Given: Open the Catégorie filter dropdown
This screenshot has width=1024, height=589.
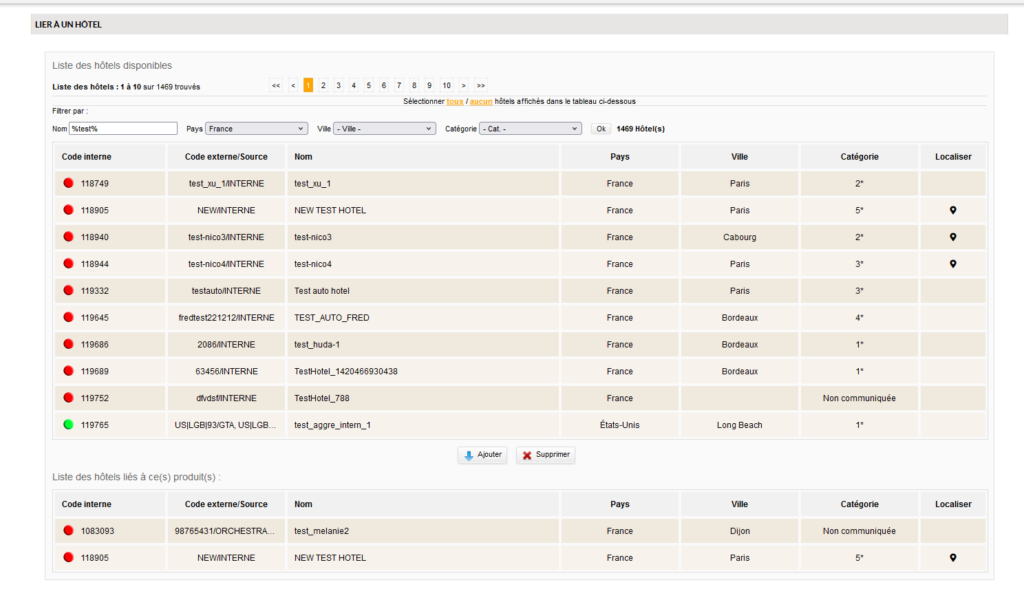Looking at the screenshot, I should (530, 129).
